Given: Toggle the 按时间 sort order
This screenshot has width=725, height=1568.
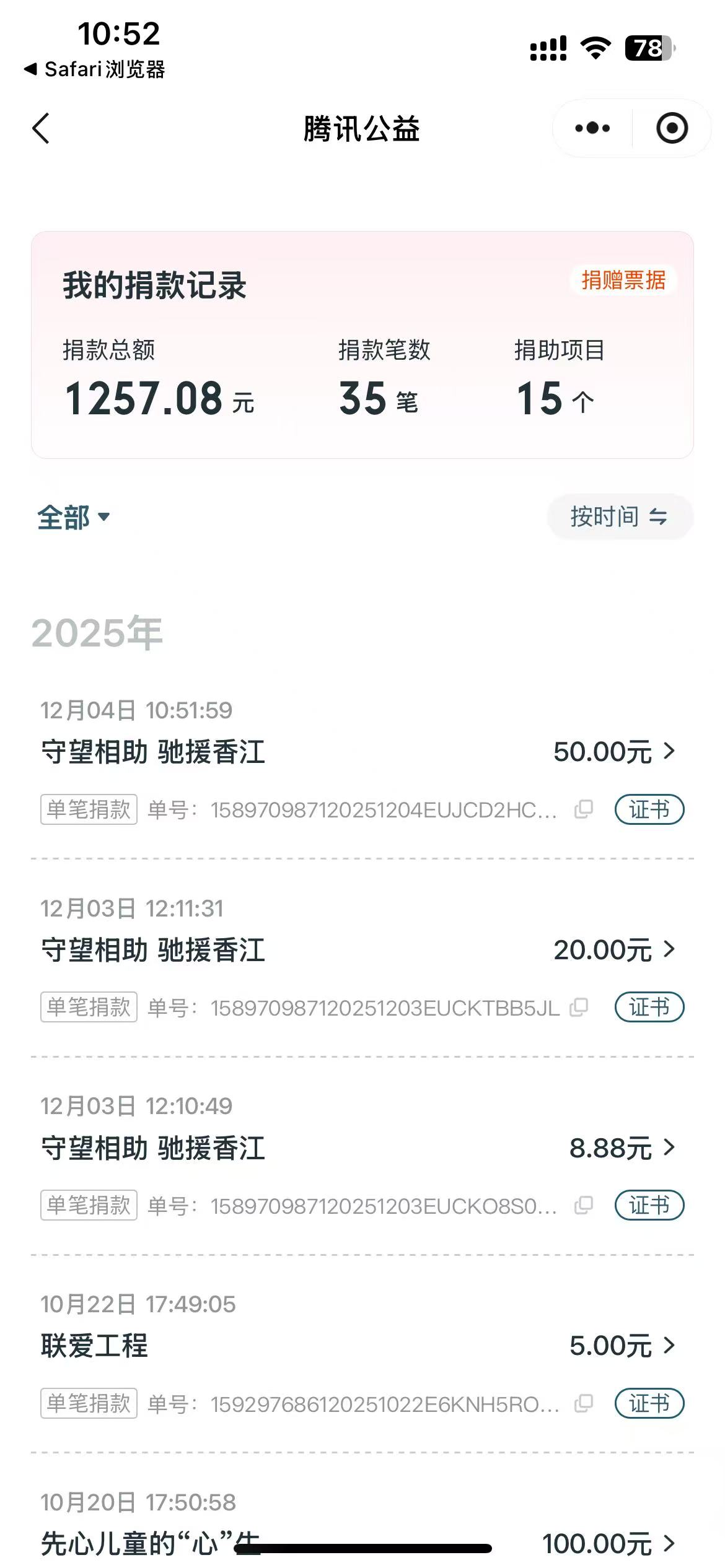Looking at the screenshot, I should point(619,516).
